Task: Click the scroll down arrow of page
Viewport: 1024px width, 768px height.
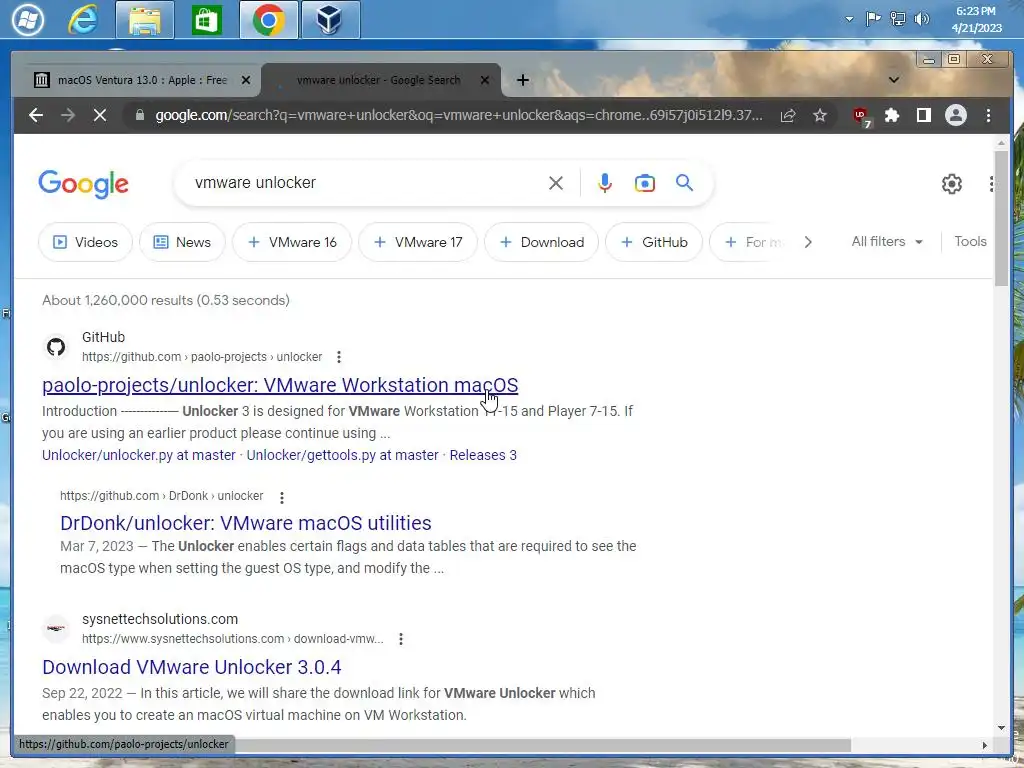Action: tap(1002, 728)
